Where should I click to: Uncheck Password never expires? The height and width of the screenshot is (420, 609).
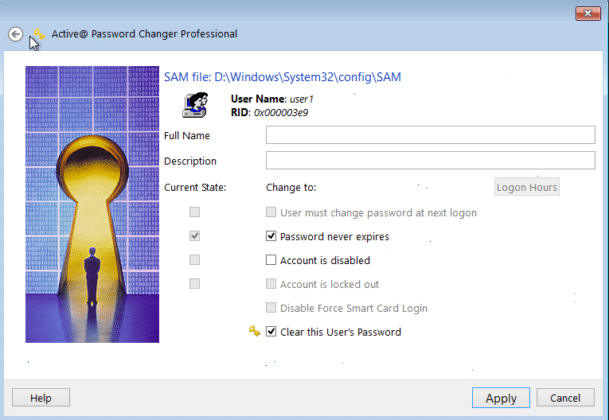pos(271,236)
